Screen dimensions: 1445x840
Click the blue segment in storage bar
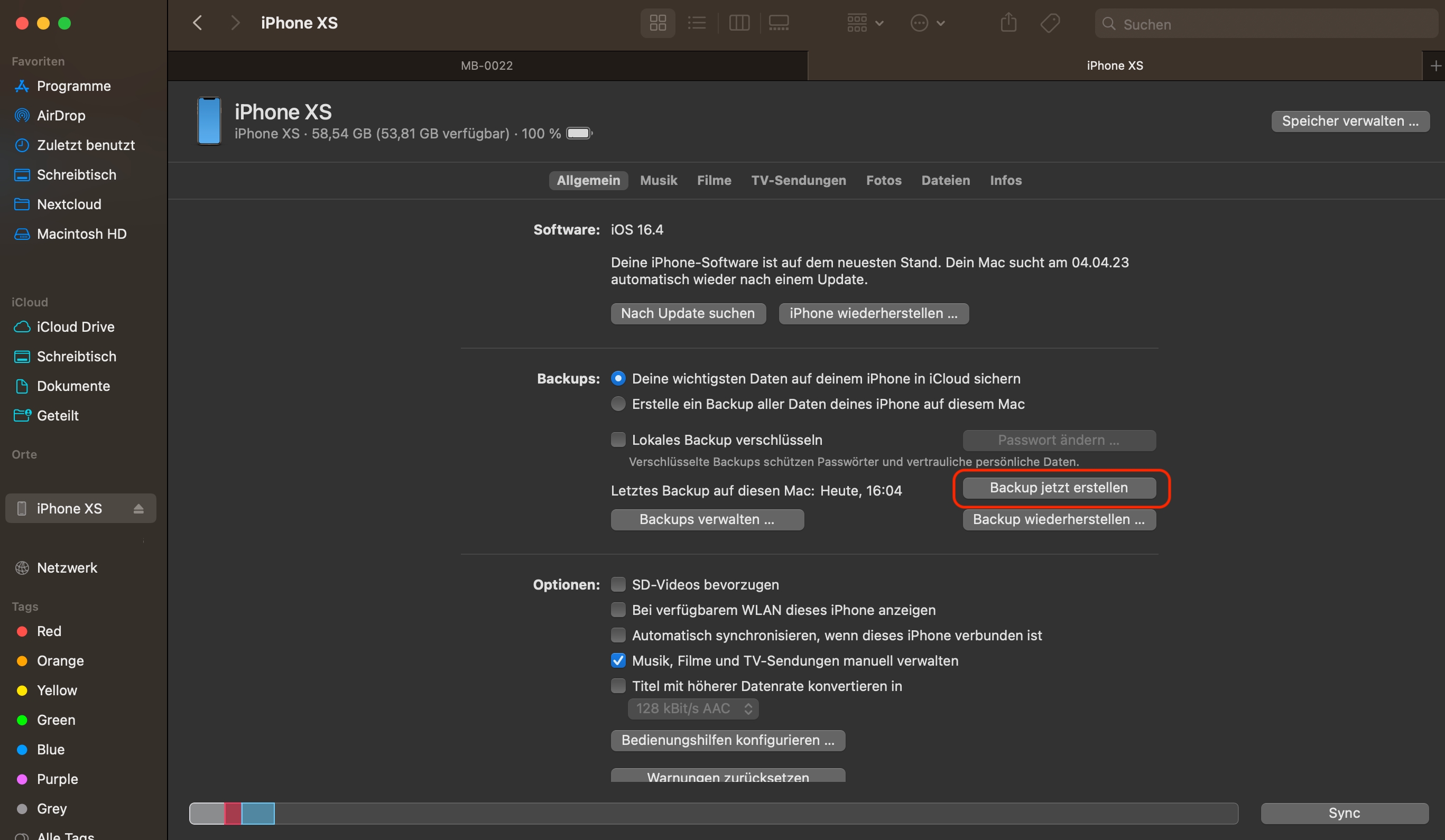(x=258, y=814)
